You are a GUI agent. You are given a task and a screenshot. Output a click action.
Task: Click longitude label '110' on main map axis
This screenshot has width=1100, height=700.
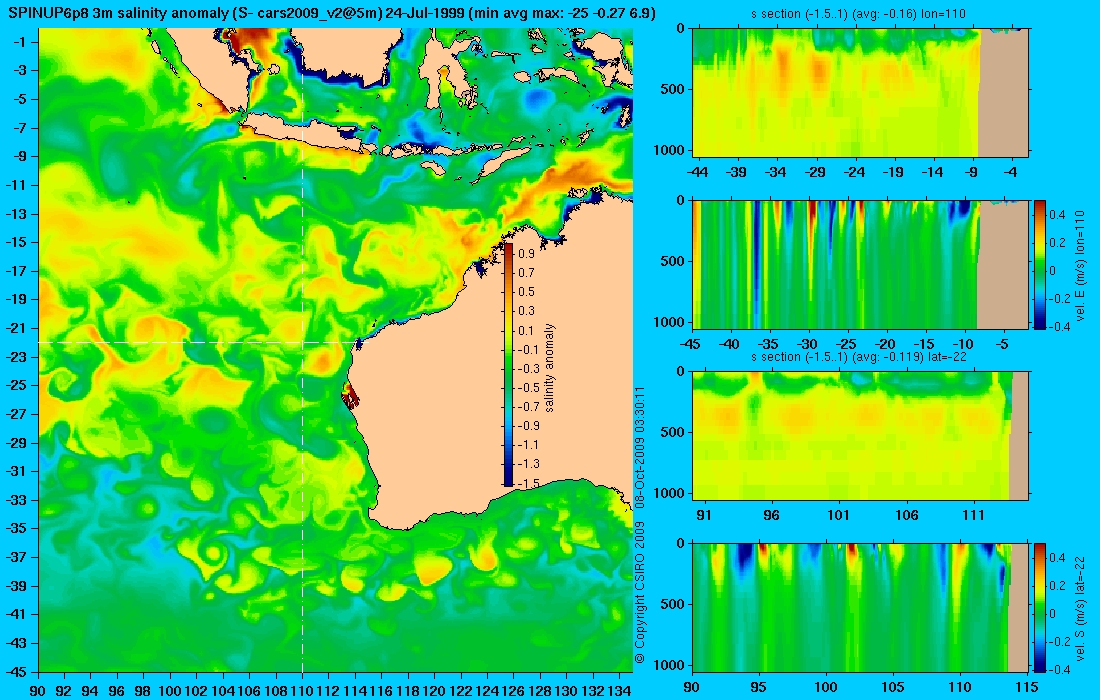(302, 691)
